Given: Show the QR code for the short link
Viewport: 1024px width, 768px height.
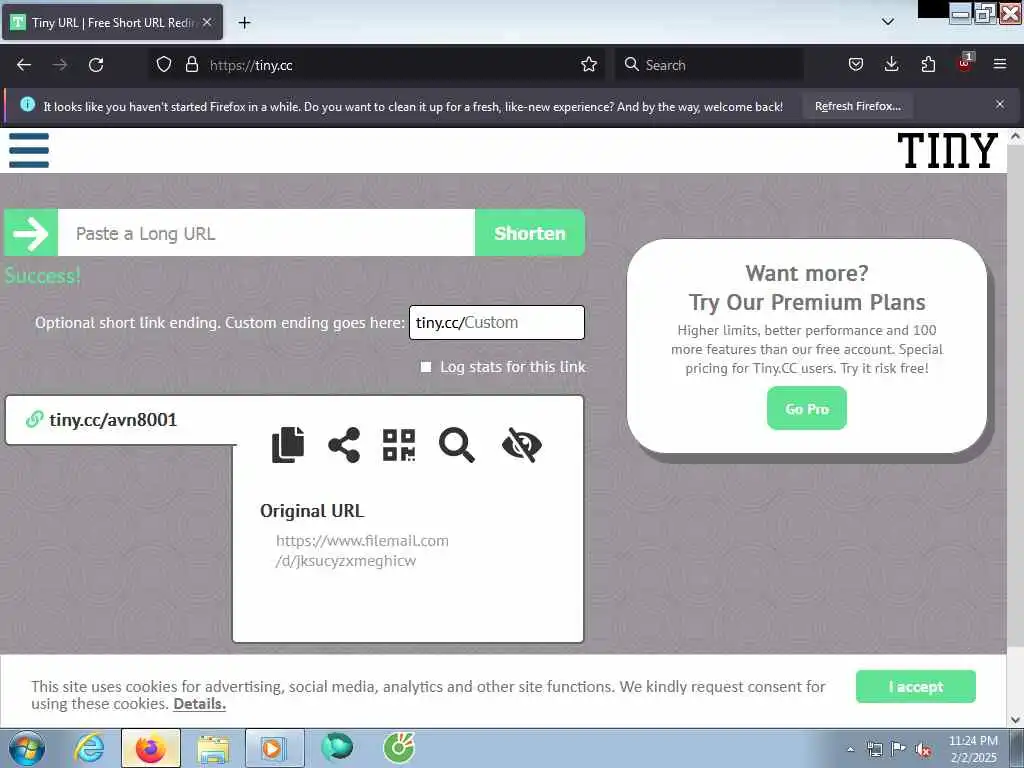Looking at the screenshot, I should tap(399, 445).
